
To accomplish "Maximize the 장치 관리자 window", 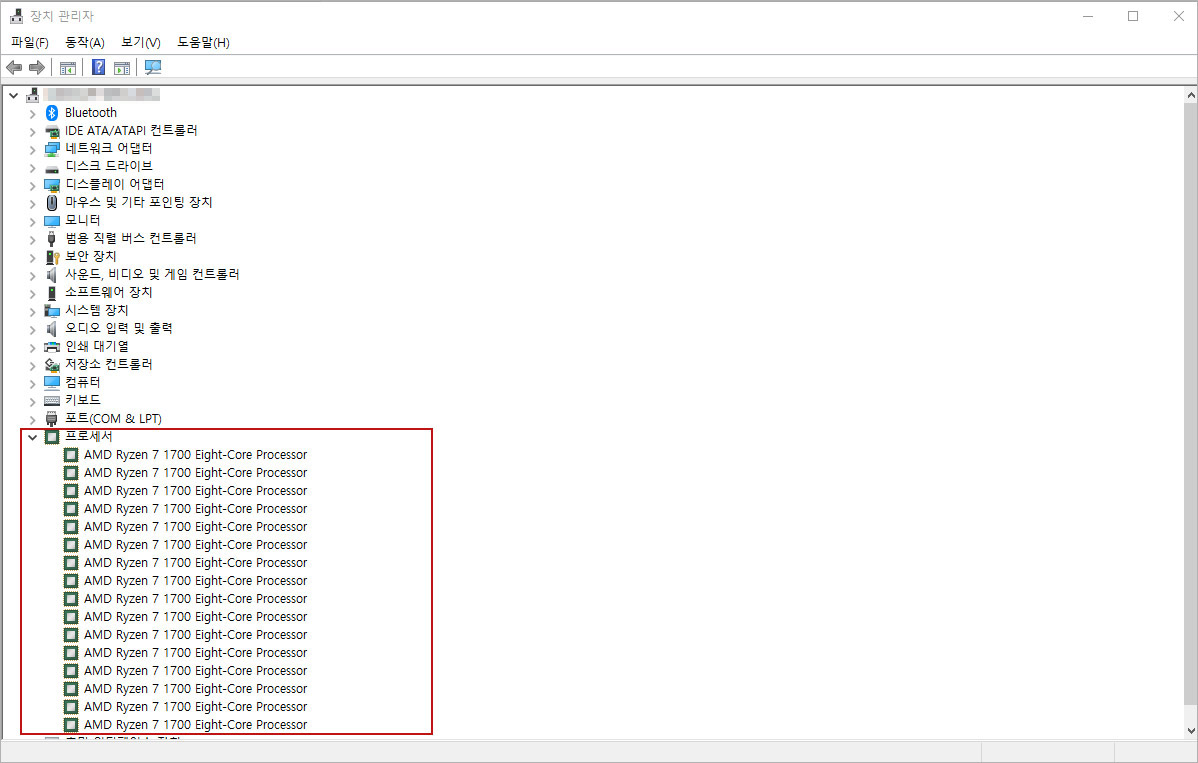I will (x=1133, y=16).
